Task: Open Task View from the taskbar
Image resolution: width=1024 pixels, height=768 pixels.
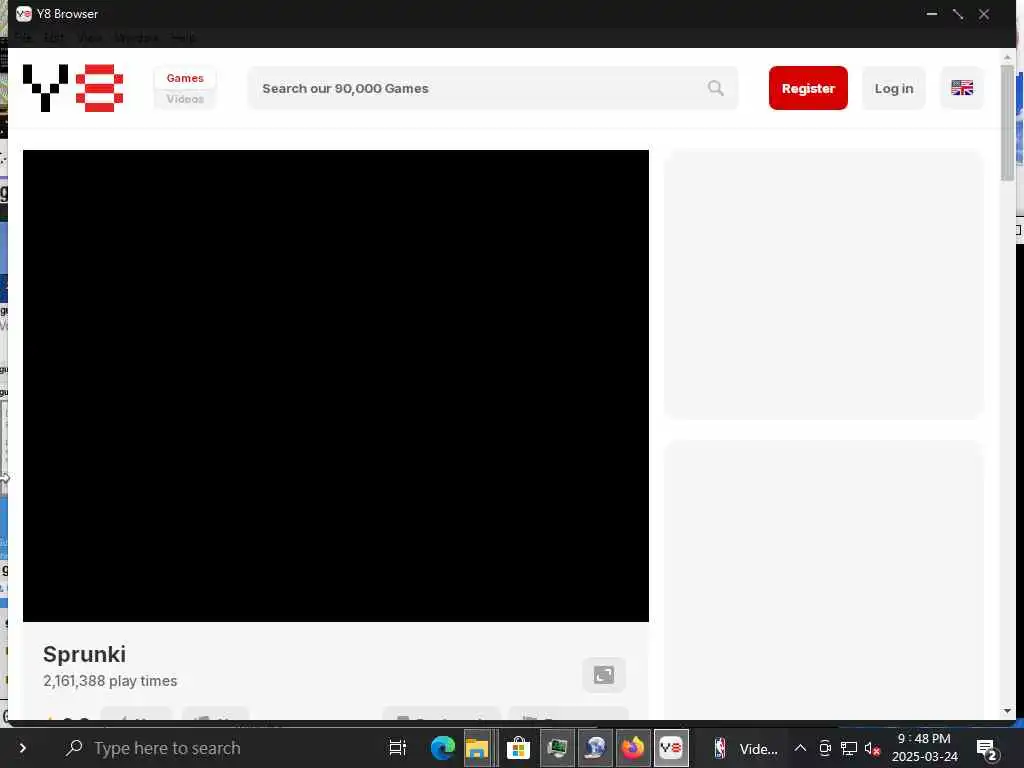Action: (x=397, y=748)
